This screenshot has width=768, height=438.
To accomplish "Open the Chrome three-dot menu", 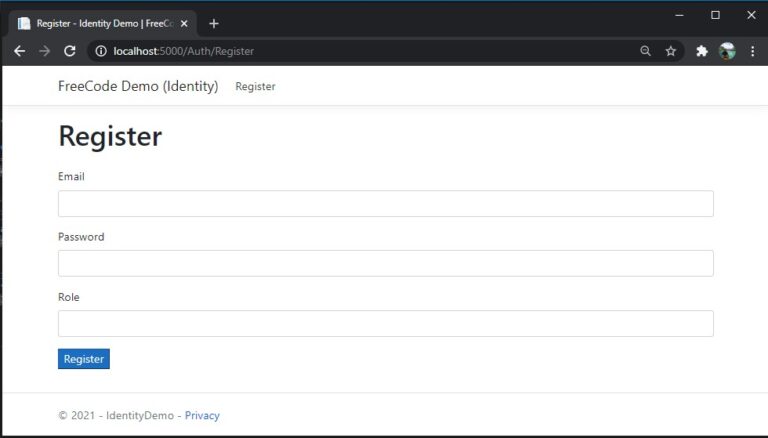I will [753, 51].
